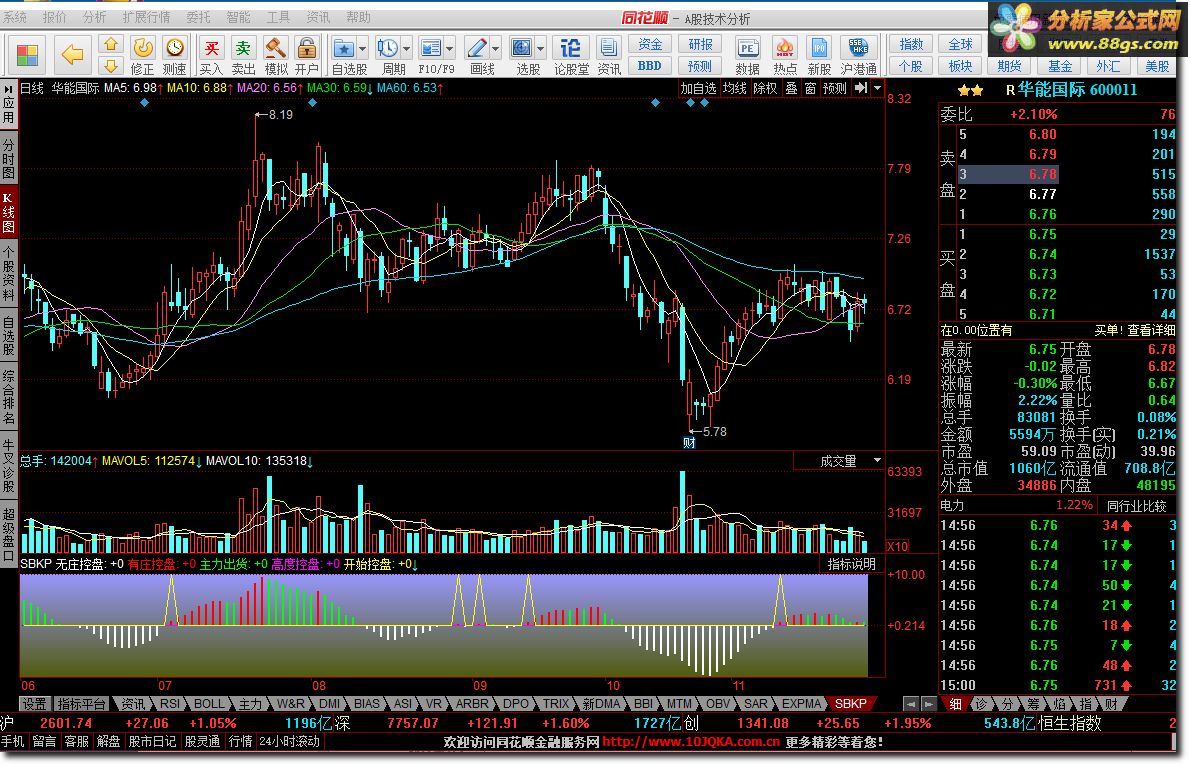
Task: Open the 系统 menu
Action: click(14, 17)
